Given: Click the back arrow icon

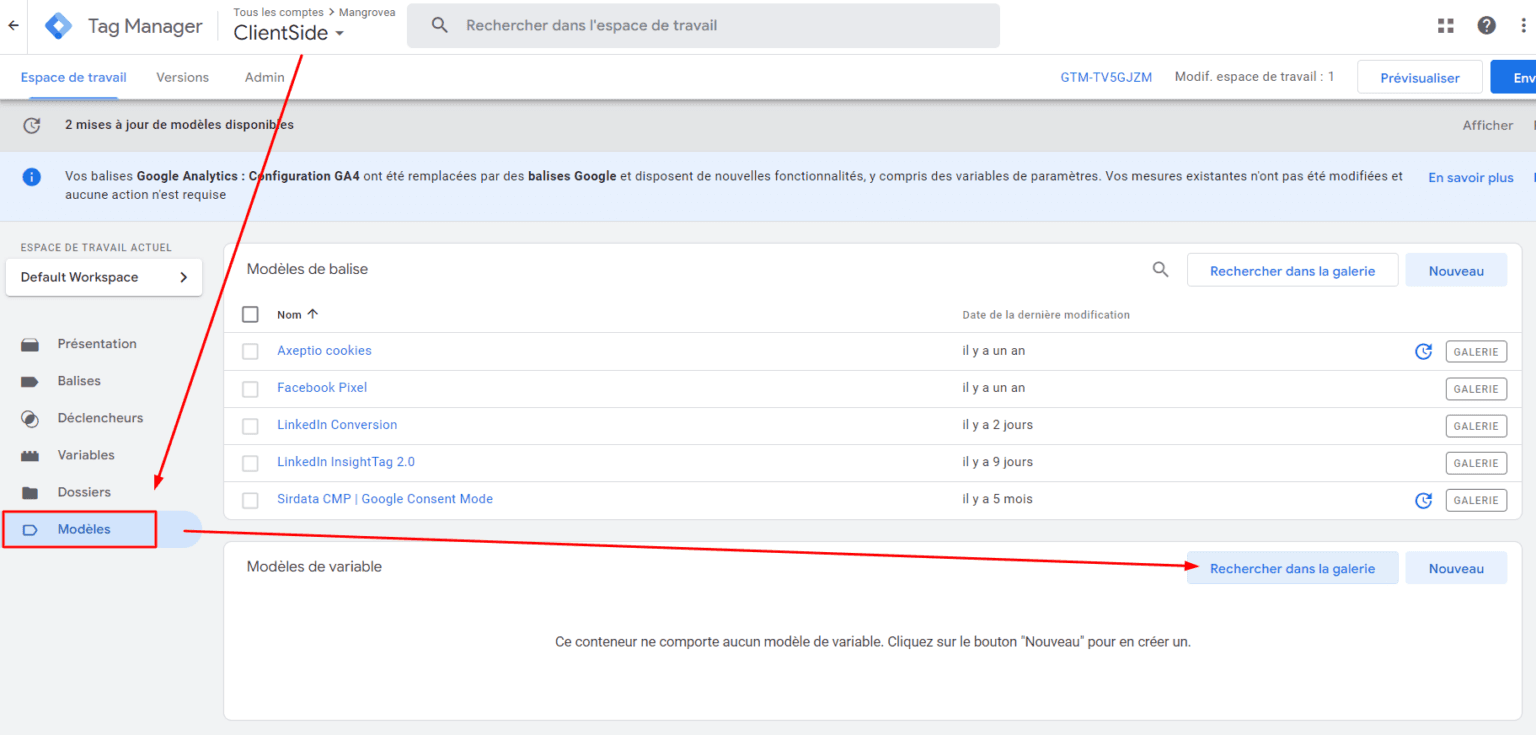Looking at the screenshot, I should pos(13,26).
